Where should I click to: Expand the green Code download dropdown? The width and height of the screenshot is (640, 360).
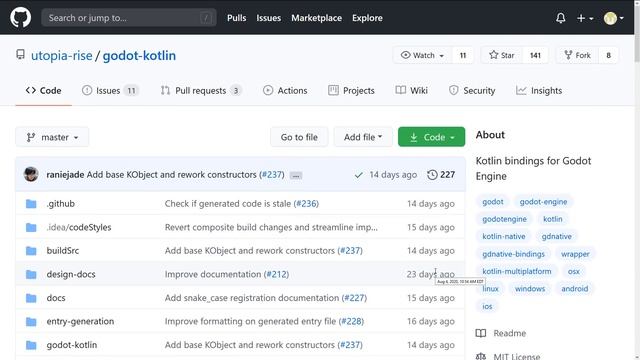431,137
